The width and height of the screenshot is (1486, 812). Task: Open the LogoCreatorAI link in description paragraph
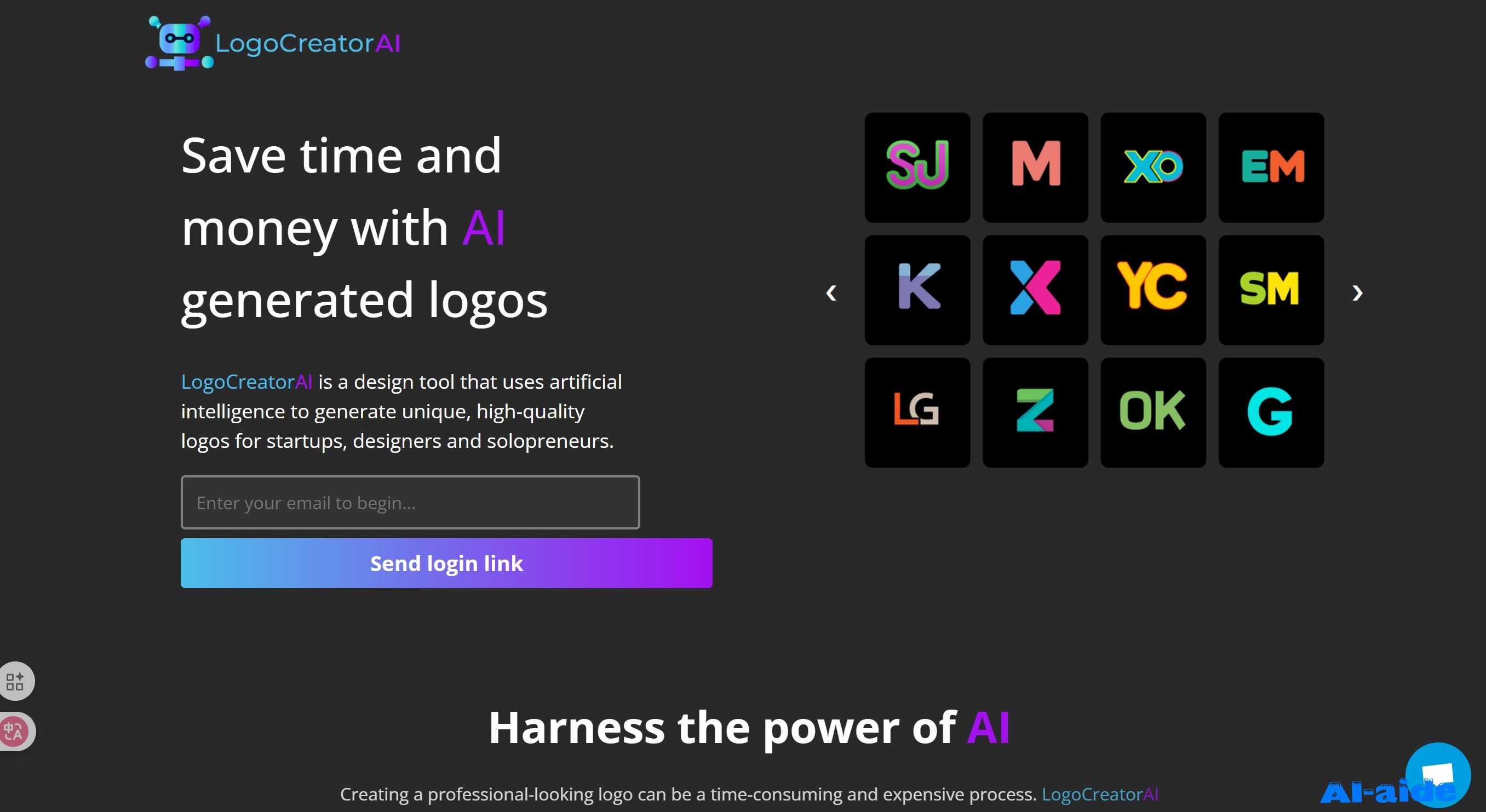[x=247, y=382]
